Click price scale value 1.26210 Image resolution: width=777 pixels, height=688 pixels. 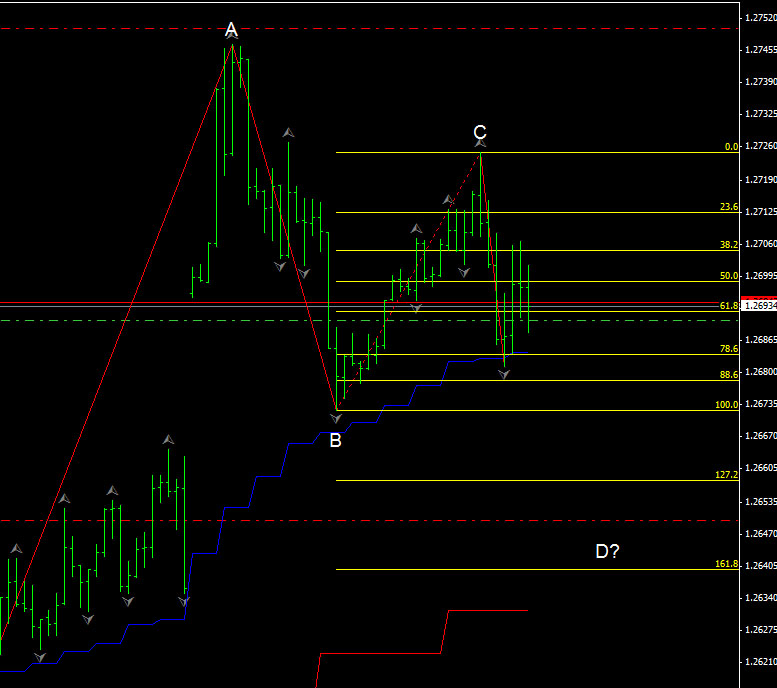pyautogui.click(x=761, y=662)
